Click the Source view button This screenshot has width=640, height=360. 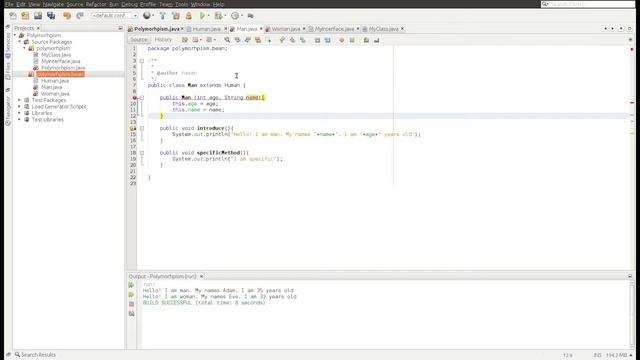tap(139, 40)
